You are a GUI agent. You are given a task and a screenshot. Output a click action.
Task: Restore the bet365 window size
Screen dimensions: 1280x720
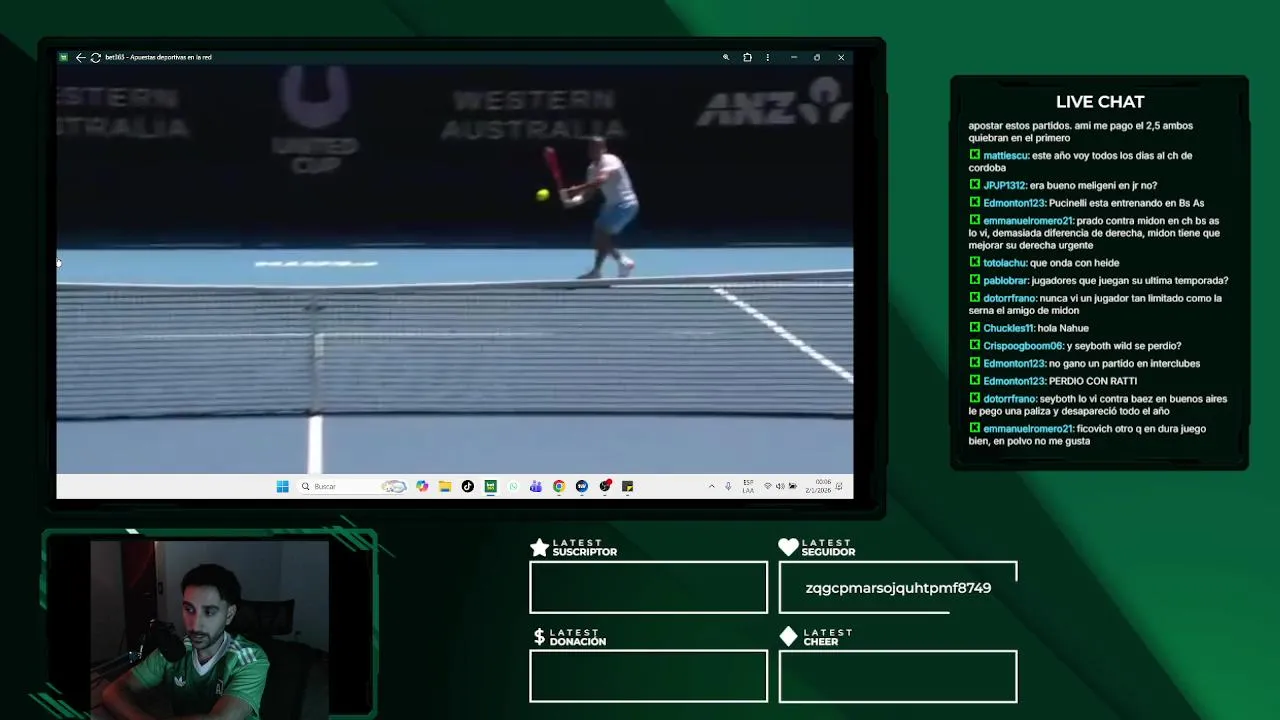tap(817, 57)
